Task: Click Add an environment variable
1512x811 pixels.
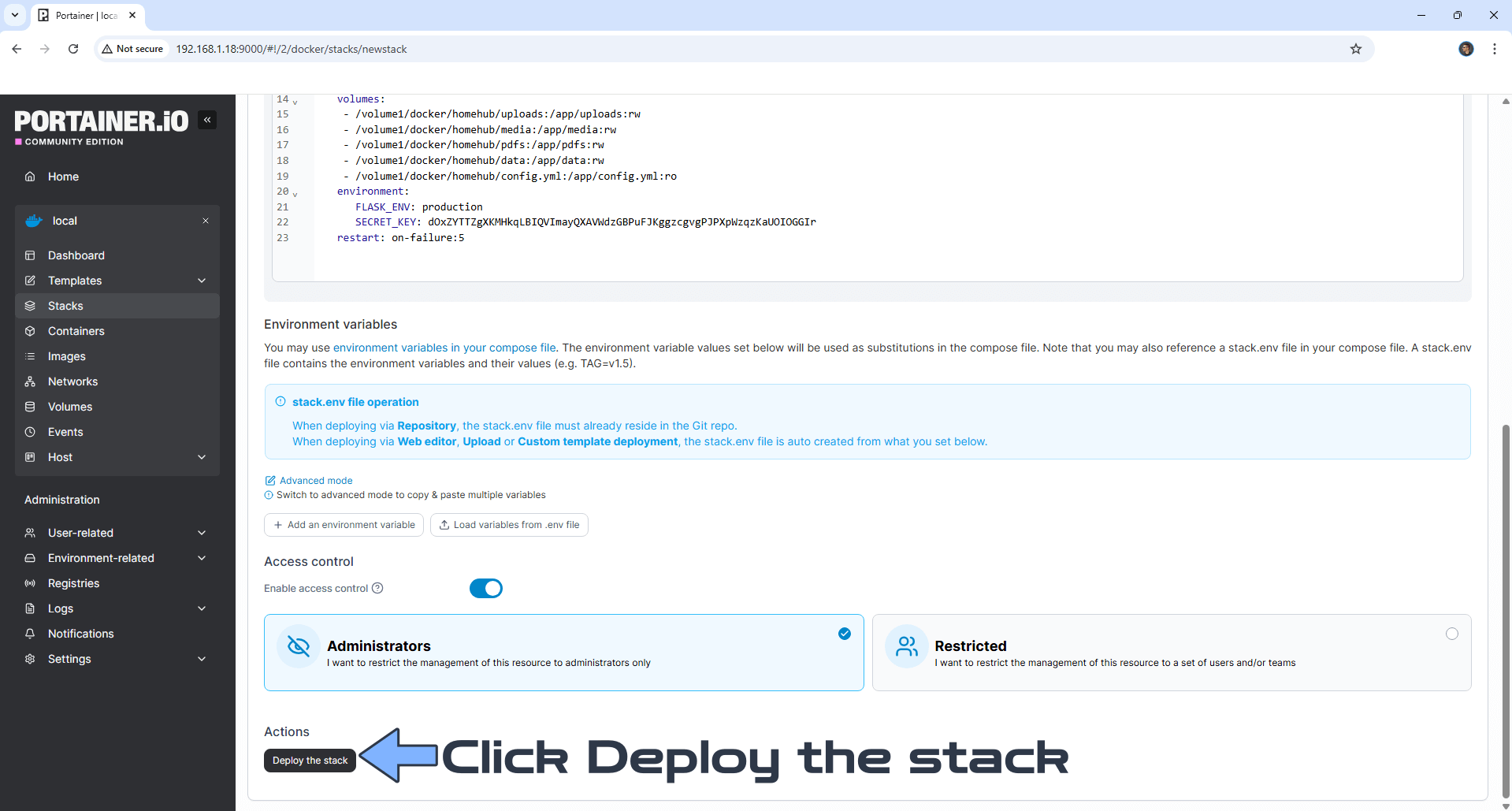Action: [344, 525]
